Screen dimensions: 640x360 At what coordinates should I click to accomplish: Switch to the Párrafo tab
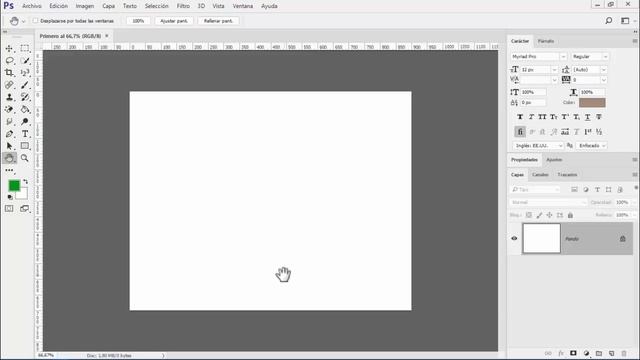click(x=546, y=41)
